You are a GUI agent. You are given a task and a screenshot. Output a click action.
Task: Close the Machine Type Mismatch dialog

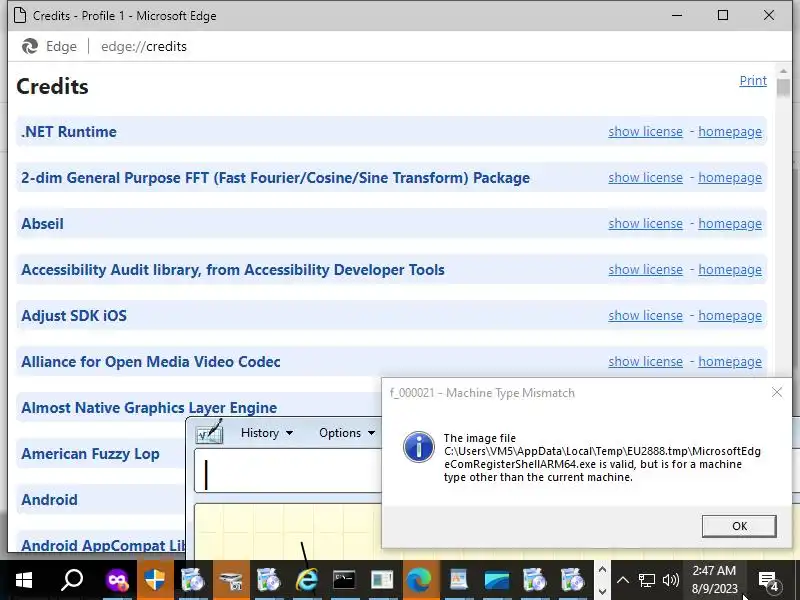[777, 392]
